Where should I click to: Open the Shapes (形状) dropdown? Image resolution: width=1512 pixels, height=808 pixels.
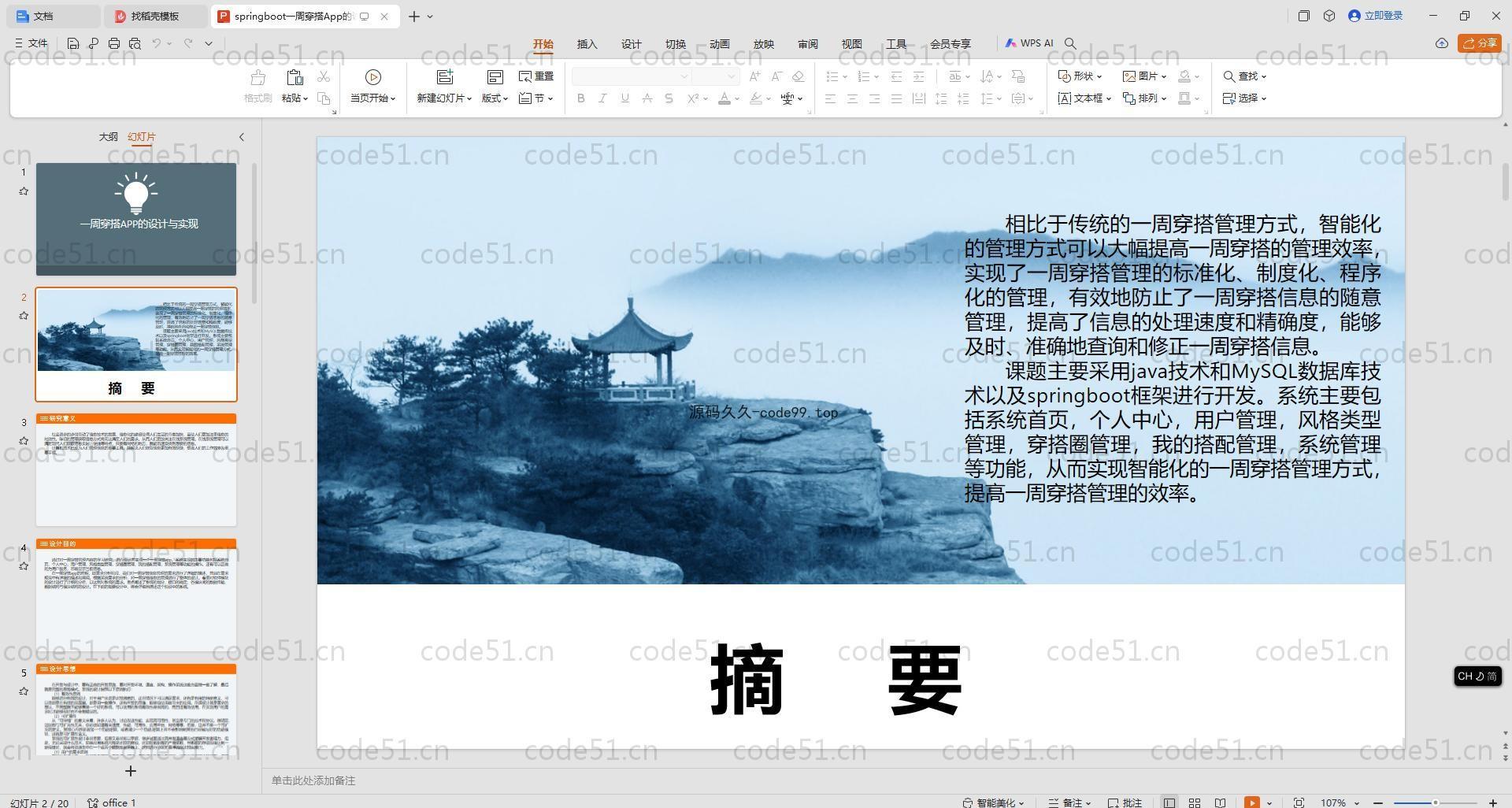(x=1080, y=76)
